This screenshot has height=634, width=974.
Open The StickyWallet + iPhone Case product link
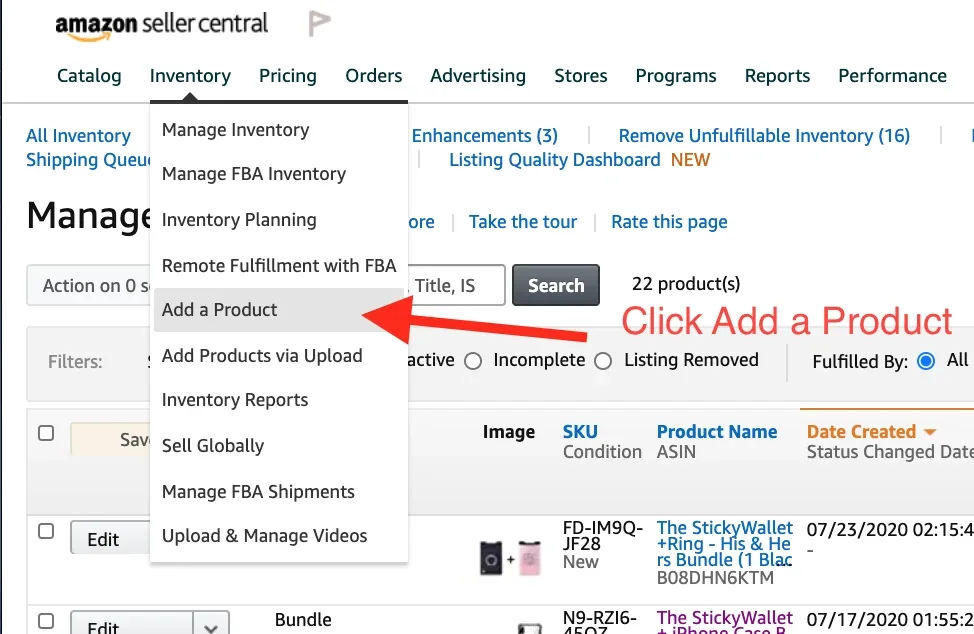(x=725, y=622)
